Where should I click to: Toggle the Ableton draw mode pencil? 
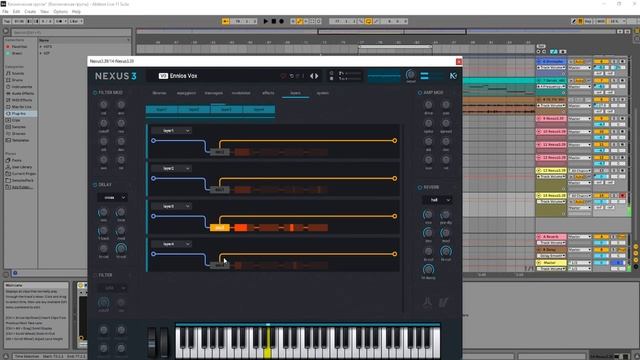[573, 21]
